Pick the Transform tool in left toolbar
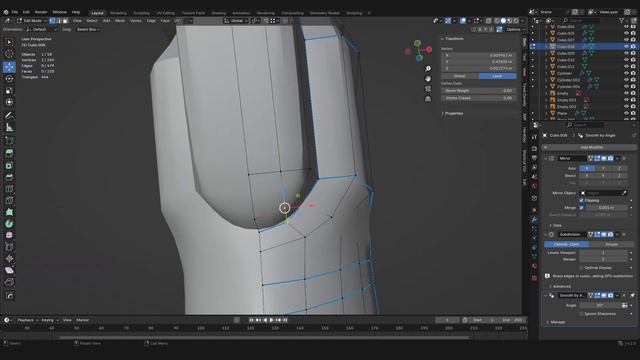Image resolution: width=640 pixels, height=360 pixels. 9,102
